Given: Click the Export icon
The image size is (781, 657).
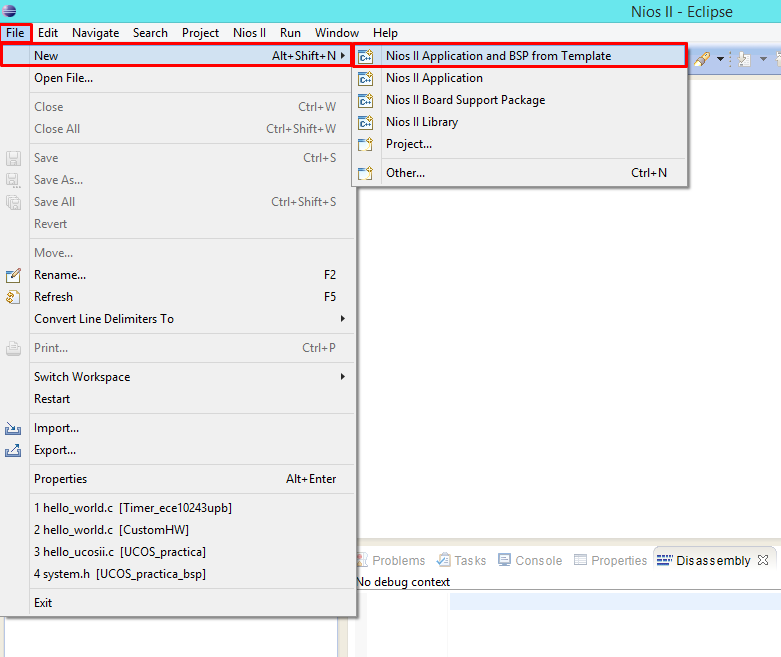Looking at the screenshot, I should point(13,450).
